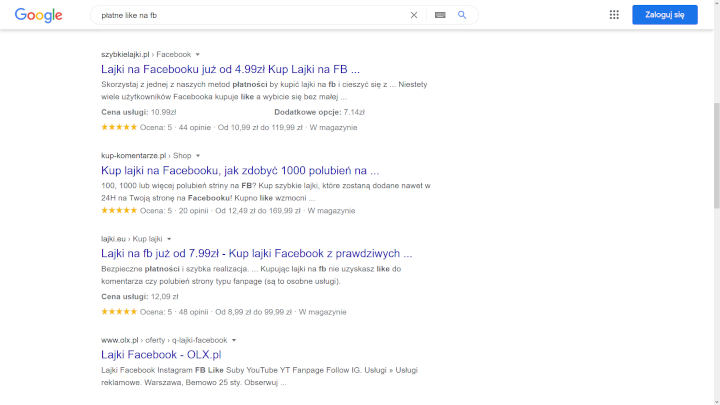This screenshot has width=720, height=405.
Task: Click the Google logo
Action: [38, 15]
